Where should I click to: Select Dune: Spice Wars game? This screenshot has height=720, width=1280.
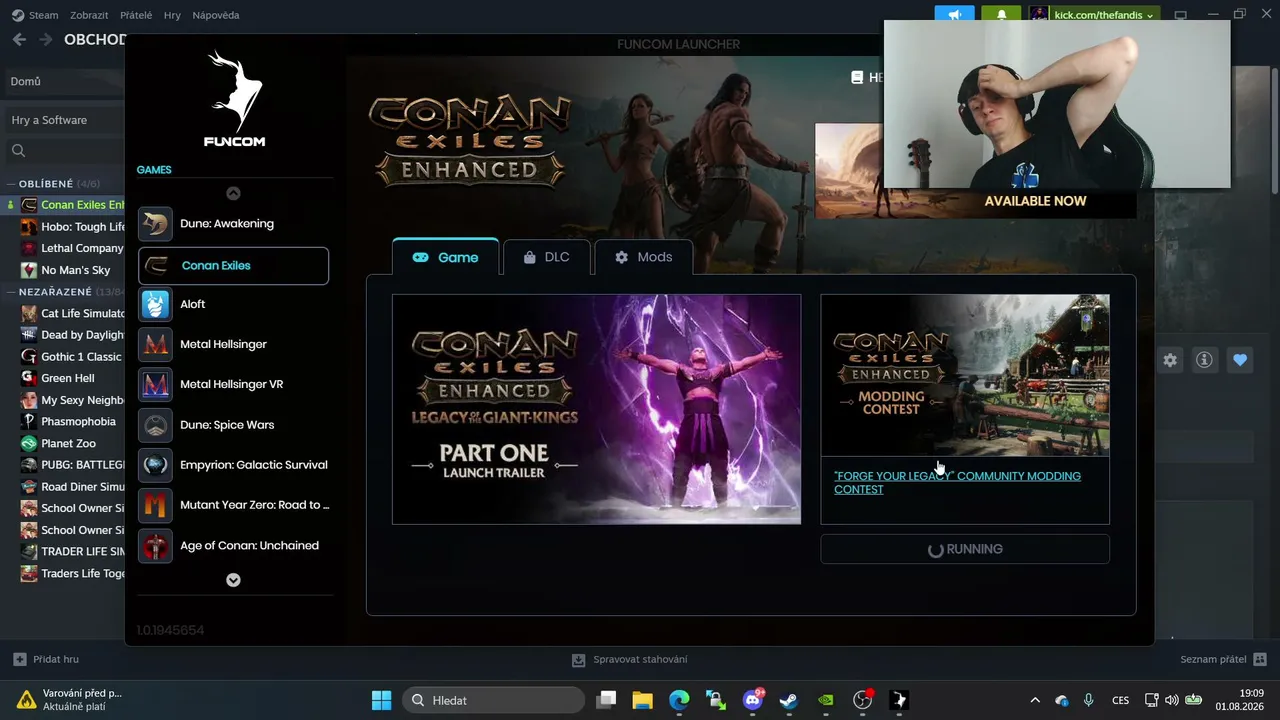point(233,425)
